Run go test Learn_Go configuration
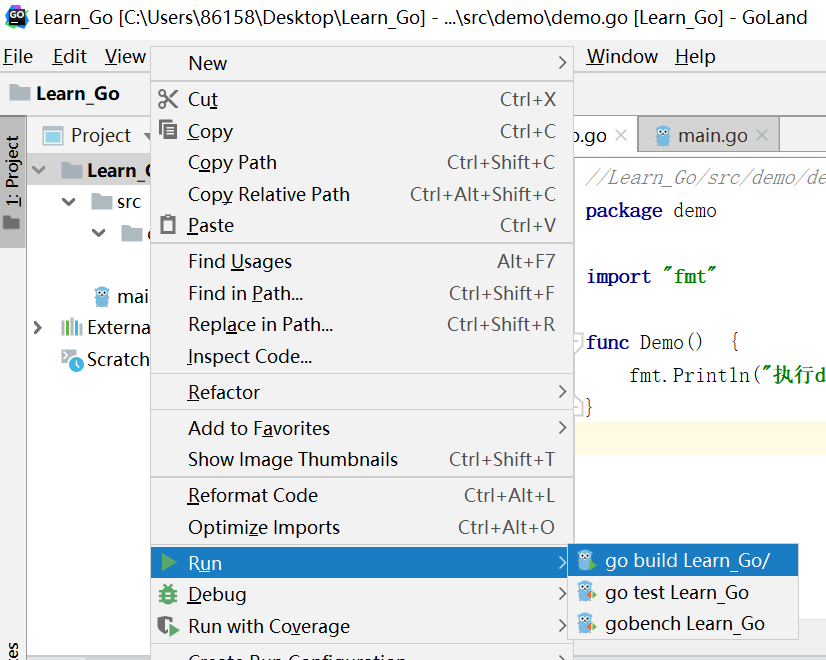Viewport: 826px width, 660px height. click(x=683, y=592)
